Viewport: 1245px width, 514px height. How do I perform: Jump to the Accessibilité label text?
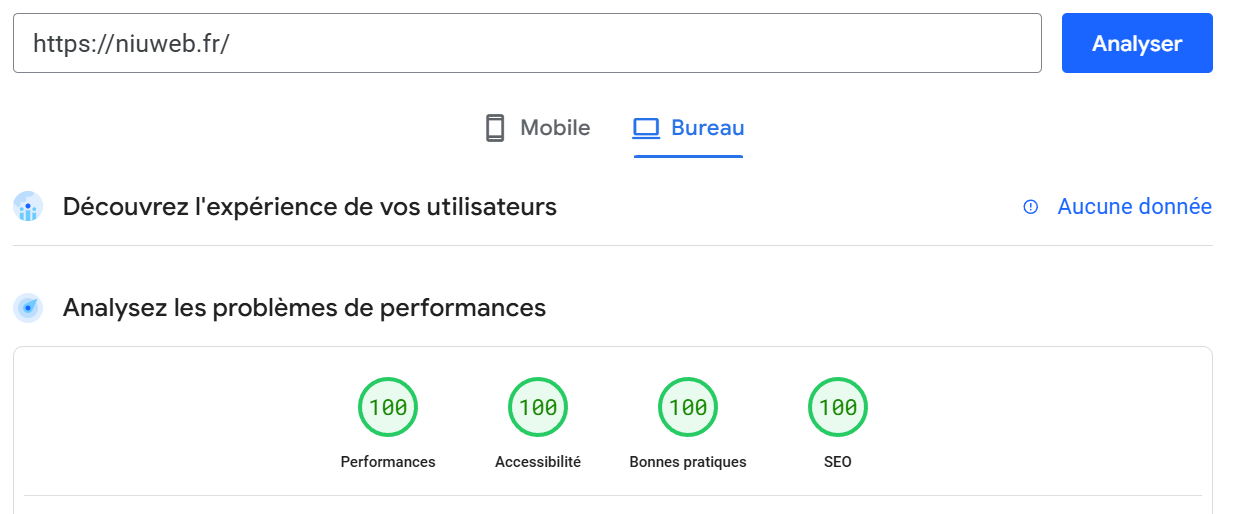coord(538,462)
